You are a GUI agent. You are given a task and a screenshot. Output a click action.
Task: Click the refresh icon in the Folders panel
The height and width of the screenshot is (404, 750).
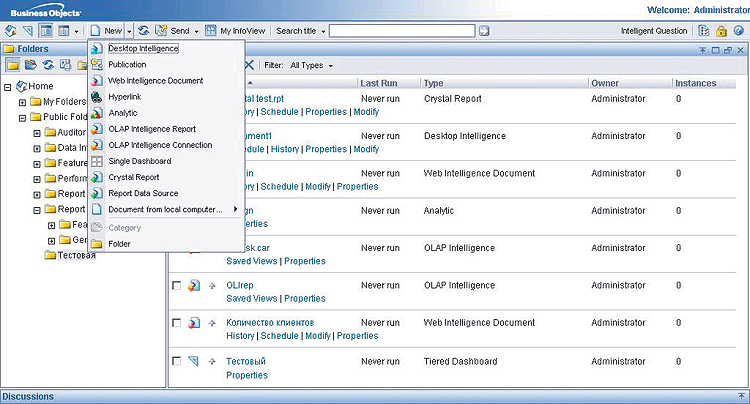[x=48, y=65]
